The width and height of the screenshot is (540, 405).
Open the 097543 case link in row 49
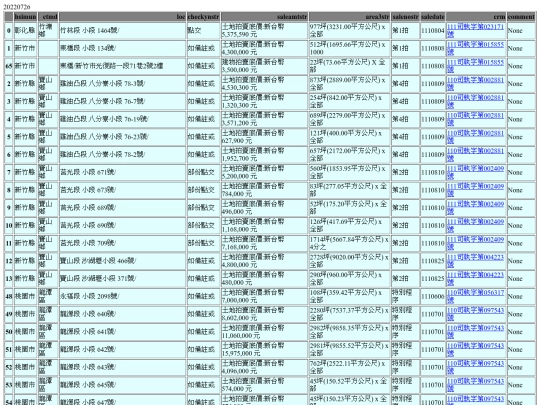click(x=475, y=314)
